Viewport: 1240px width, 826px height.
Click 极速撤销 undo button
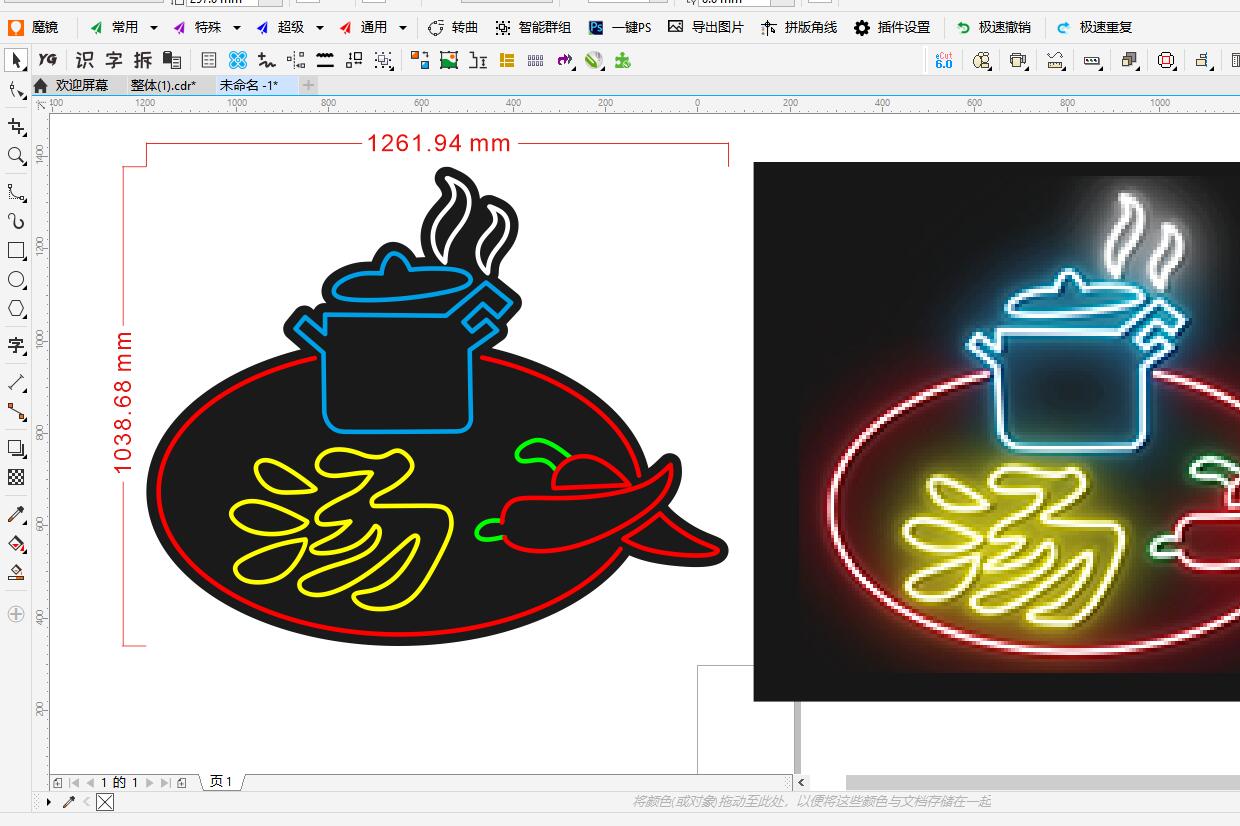[x=993, y=28]
